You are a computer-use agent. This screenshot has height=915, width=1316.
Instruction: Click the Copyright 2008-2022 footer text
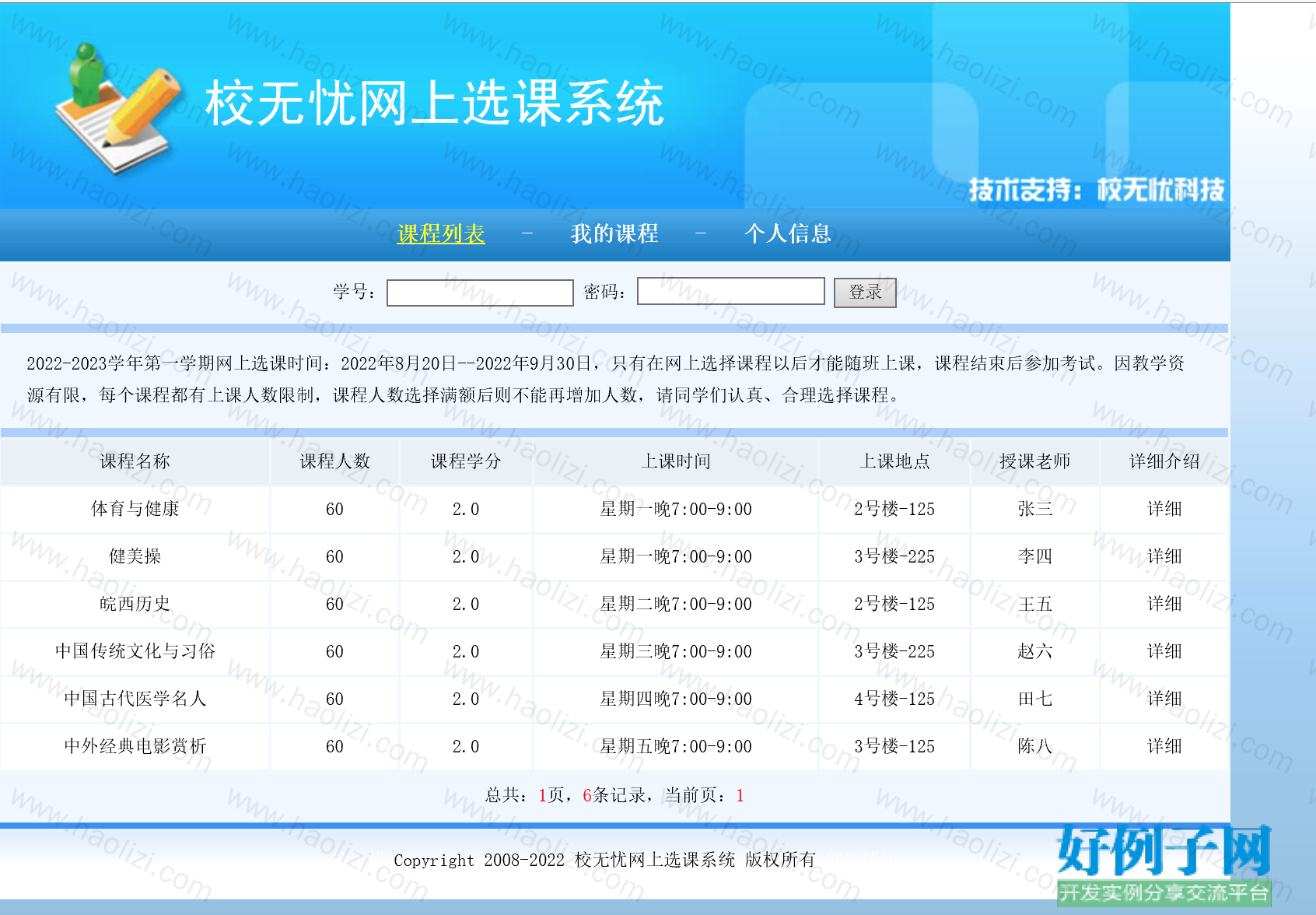pyautogui.click(x=604, y=860)
